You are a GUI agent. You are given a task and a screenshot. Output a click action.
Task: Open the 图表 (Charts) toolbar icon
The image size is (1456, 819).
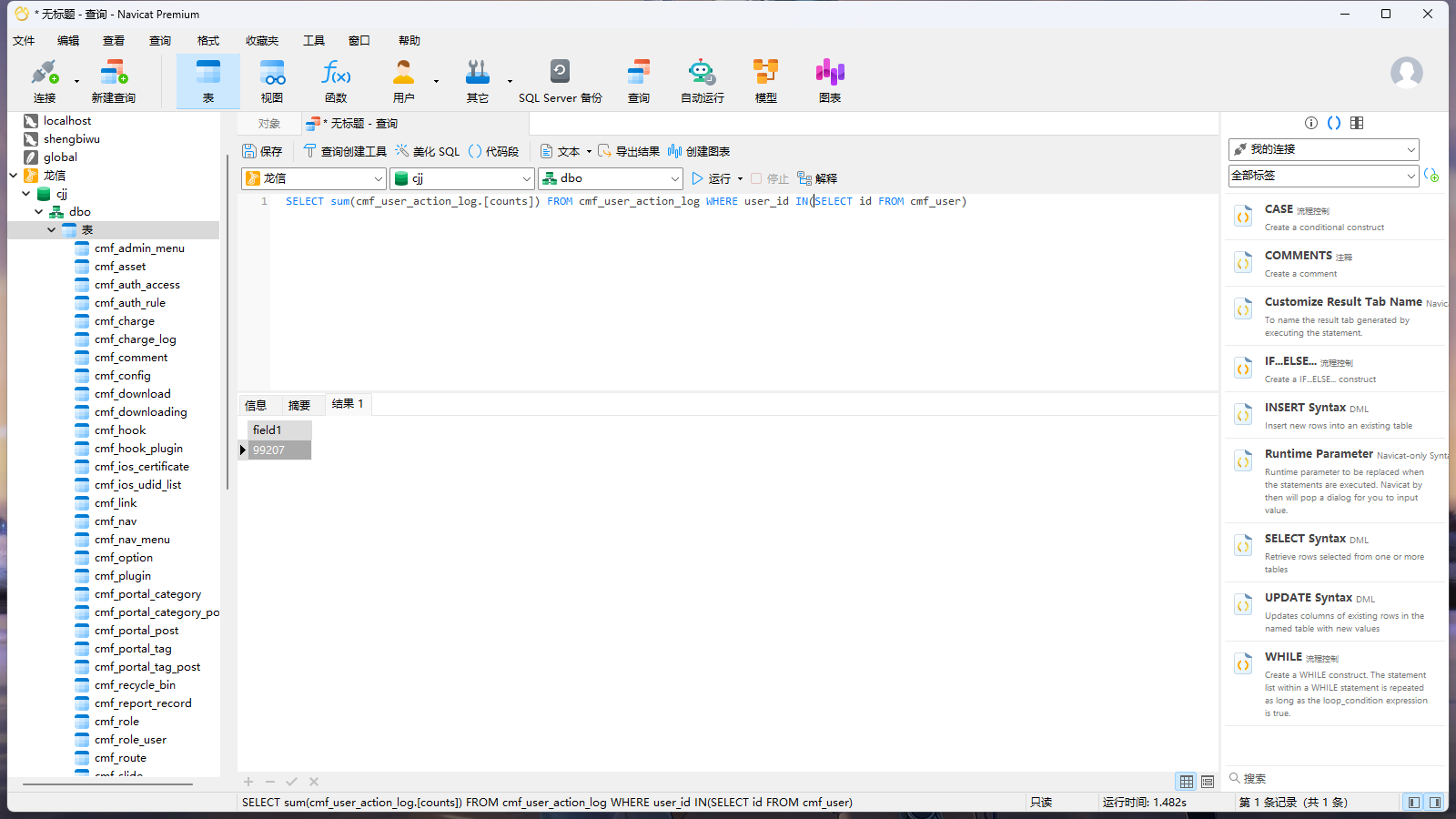[829, 80]
